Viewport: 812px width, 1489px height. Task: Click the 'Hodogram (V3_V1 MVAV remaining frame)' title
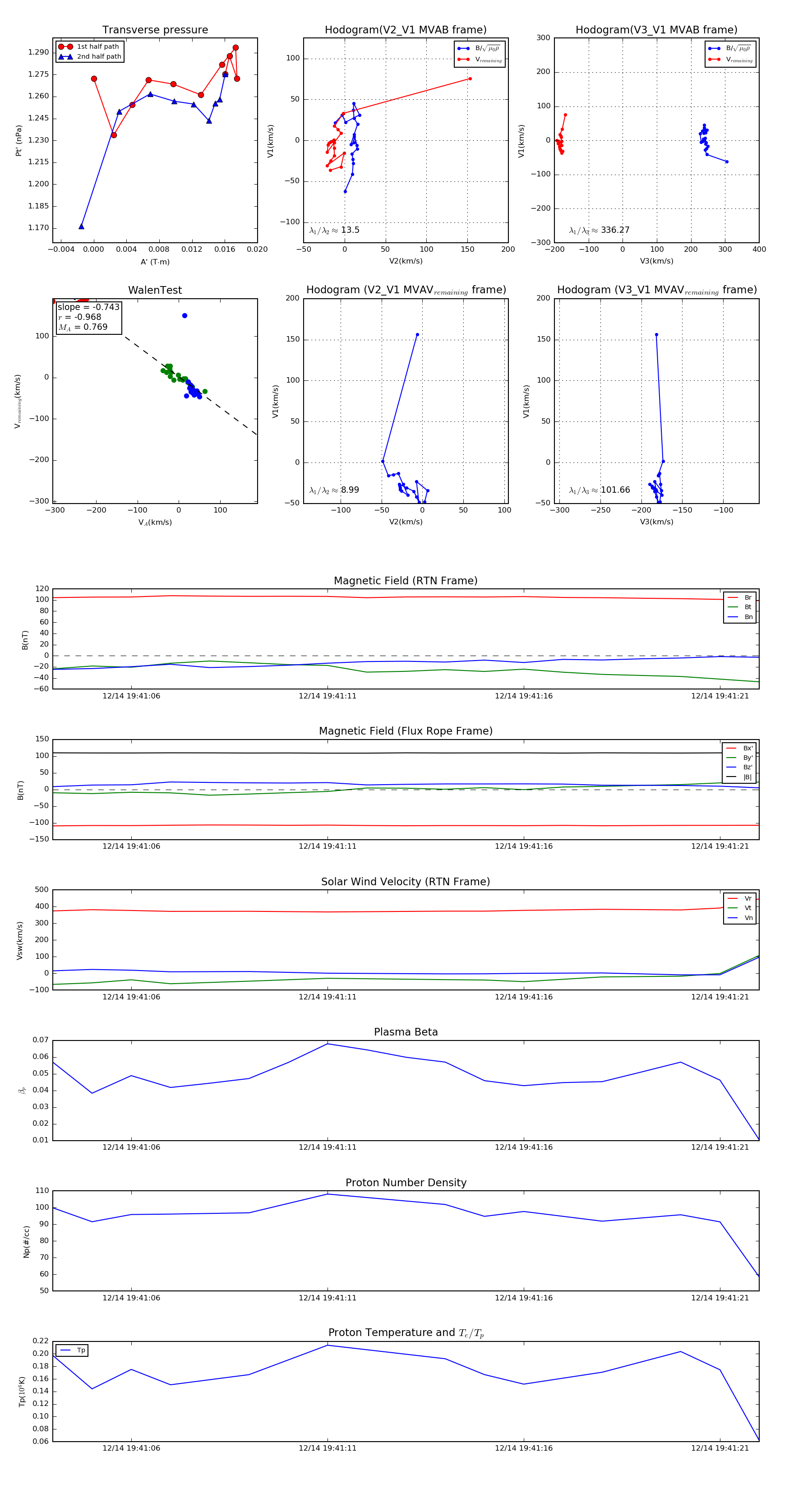(x=656, y=290)
